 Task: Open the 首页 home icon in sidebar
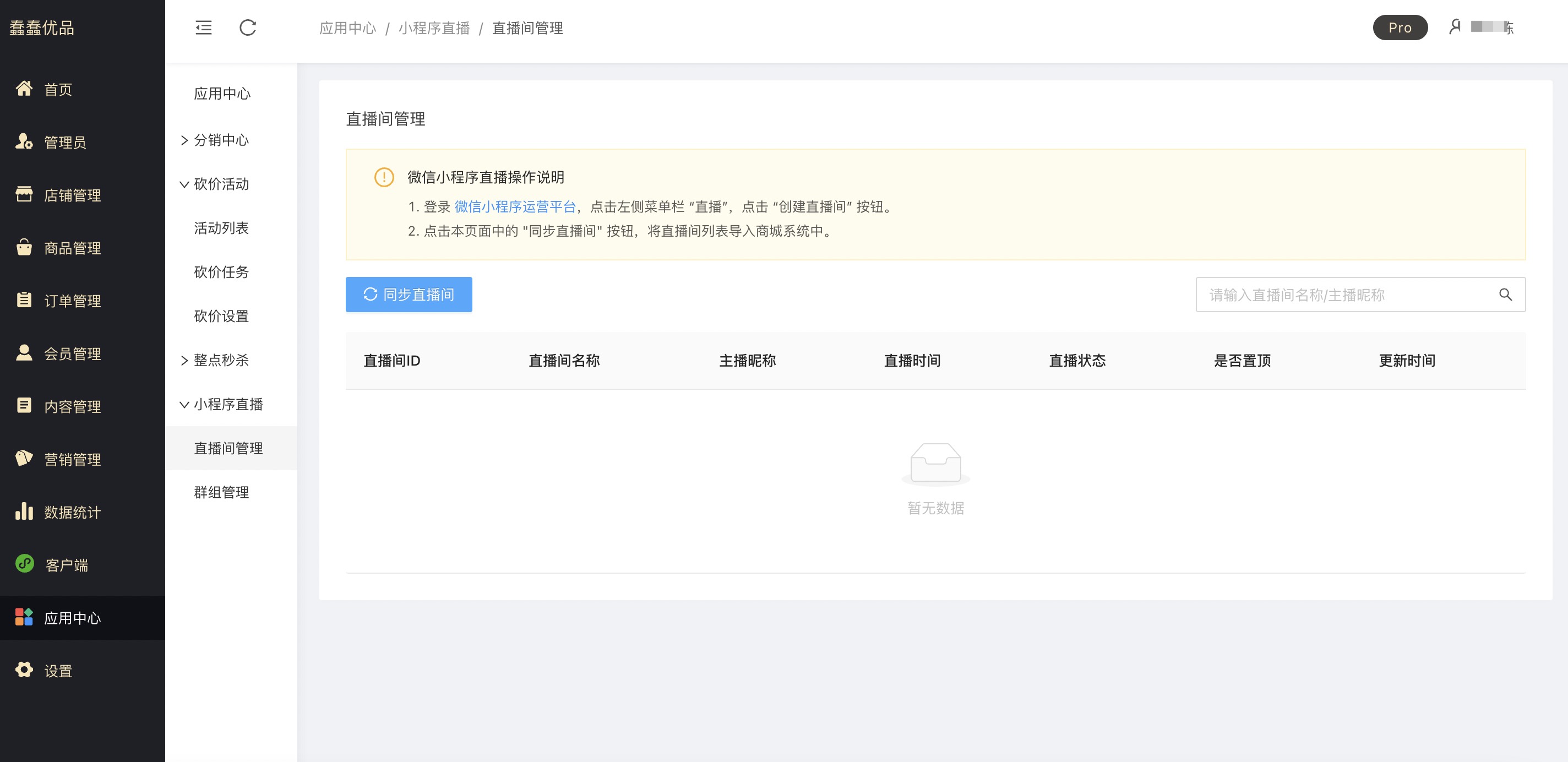coord(24,89)
